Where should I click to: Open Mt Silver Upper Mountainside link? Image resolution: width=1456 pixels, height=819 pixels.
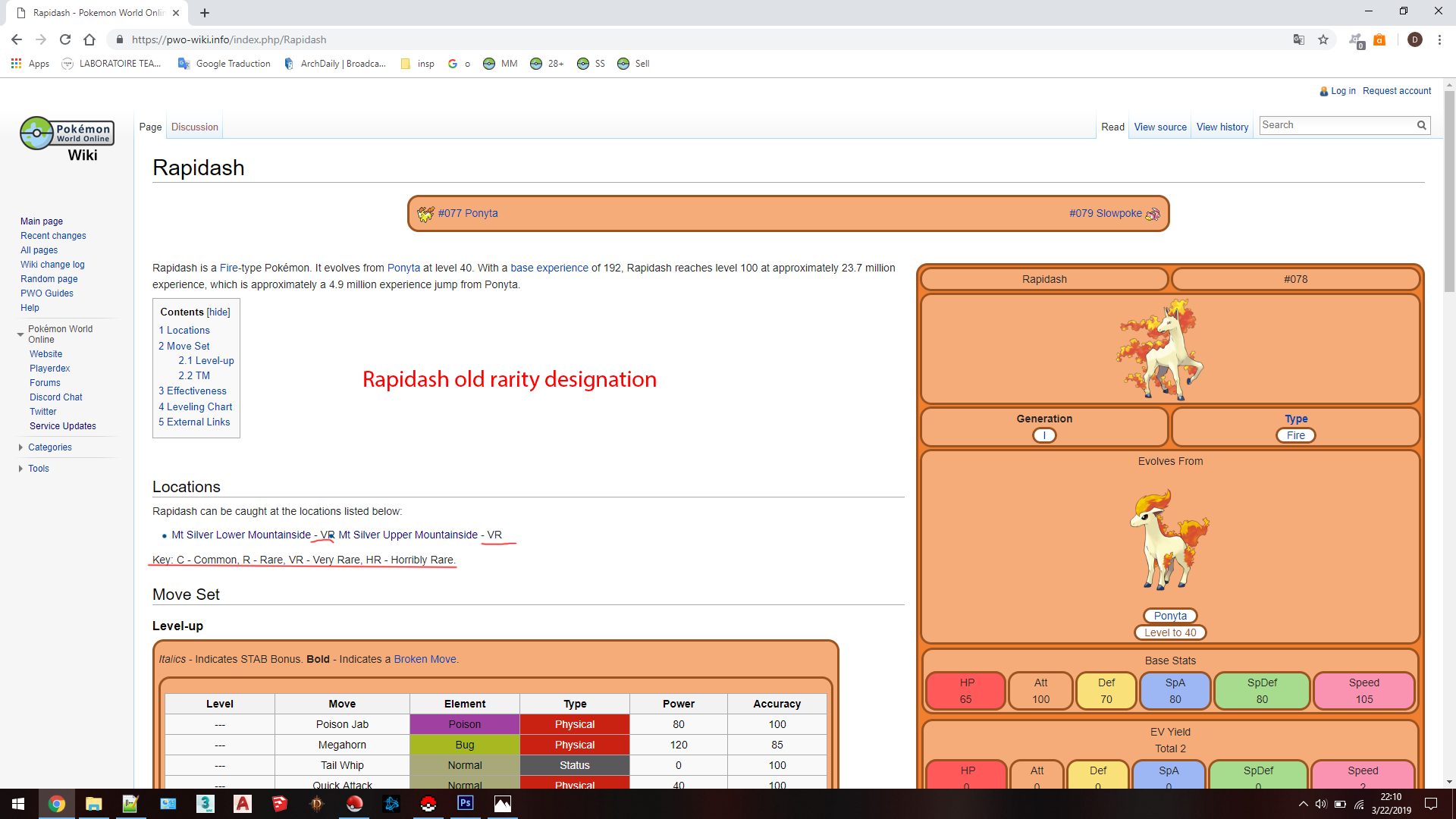click(x=408, y=535)
